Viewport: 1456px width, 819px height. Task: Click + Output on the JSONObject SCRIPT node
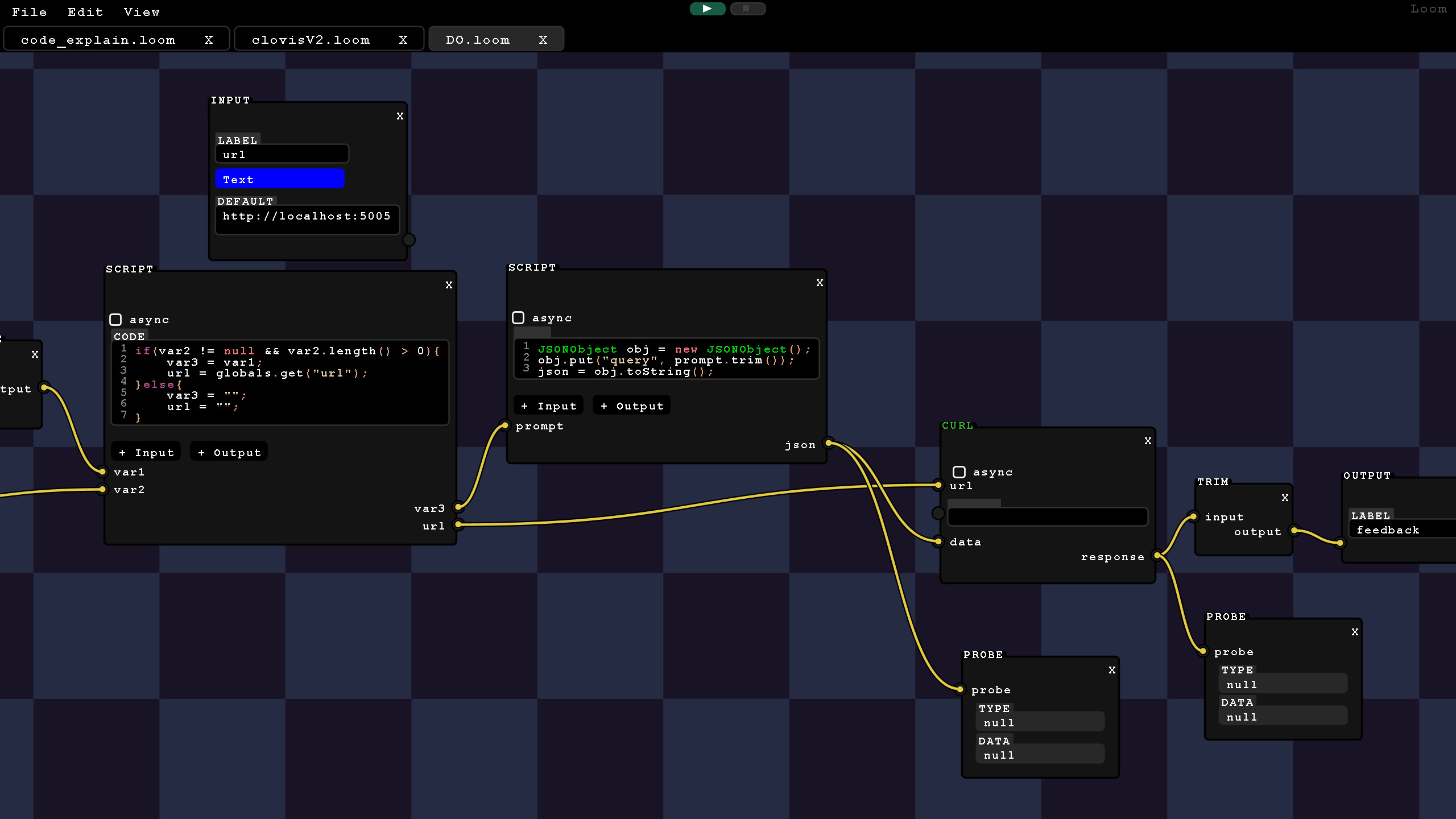(x=631, y=405)
